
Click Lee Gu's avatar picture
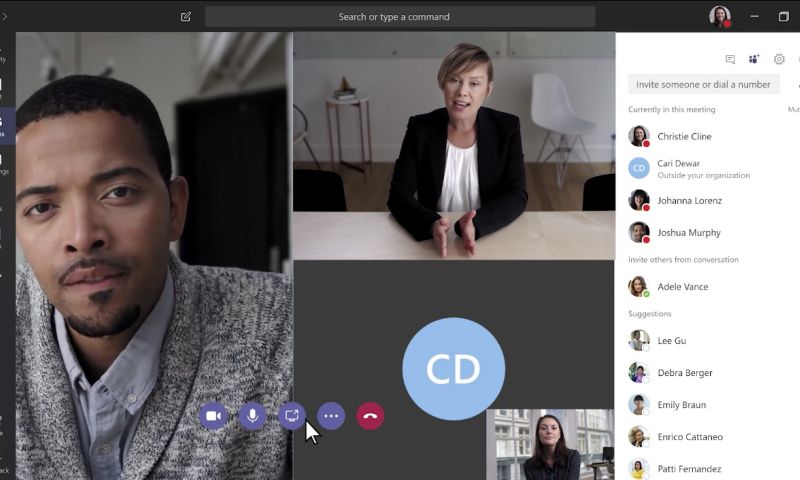click(x=639, y=341)
